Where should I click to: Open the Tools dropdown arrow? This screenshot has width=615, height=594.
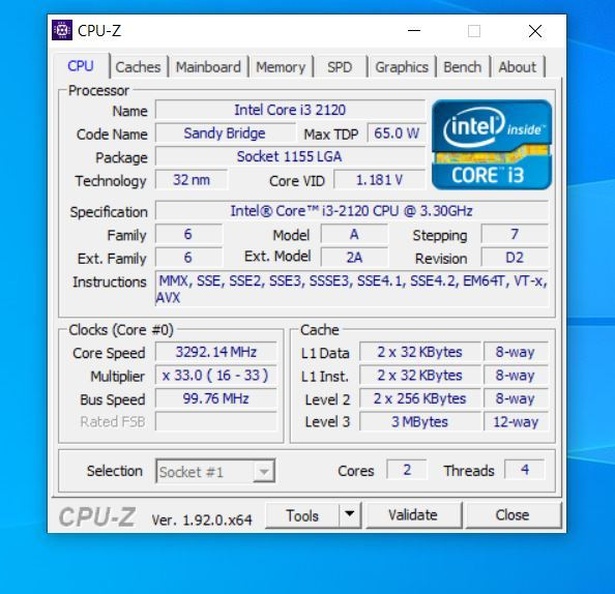pyautogui.click(x=349, y=515)
